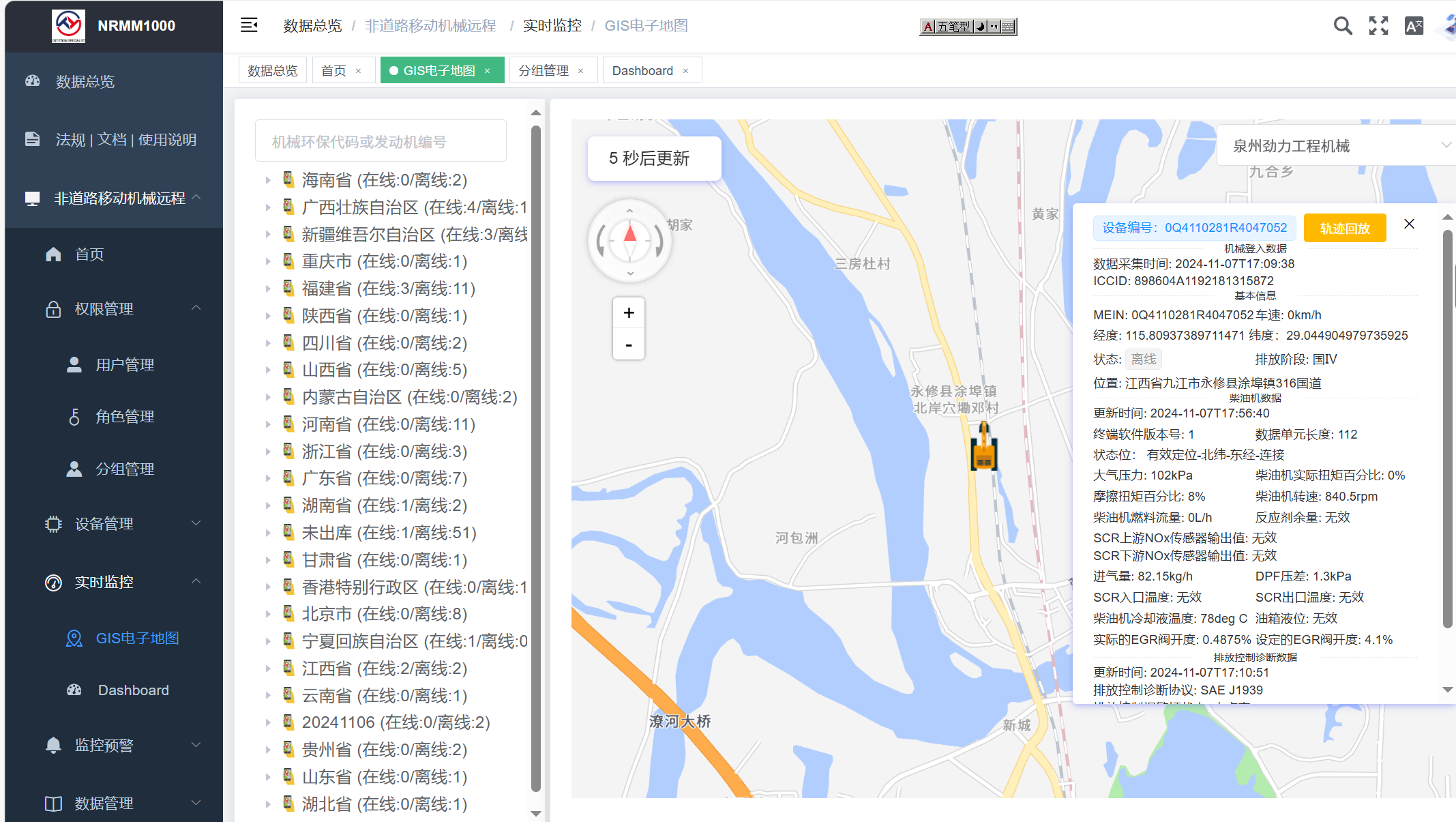This screenshot has width=1456, height=822.
Task: Click 数据总览 breadcrumb link
Action: click(x=312, y=26)
